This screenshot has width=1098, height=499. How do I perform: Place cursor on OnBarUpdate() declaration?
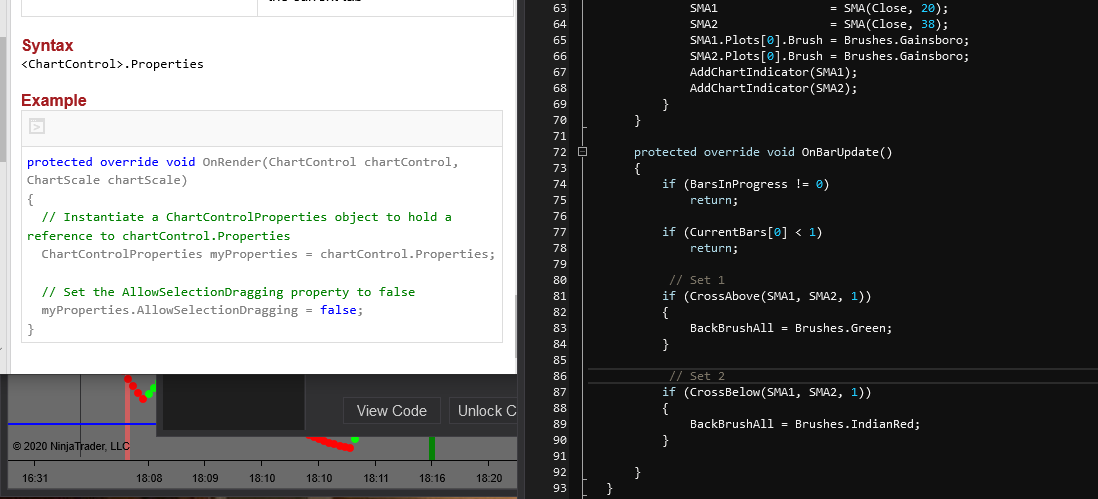coord(763,152)
